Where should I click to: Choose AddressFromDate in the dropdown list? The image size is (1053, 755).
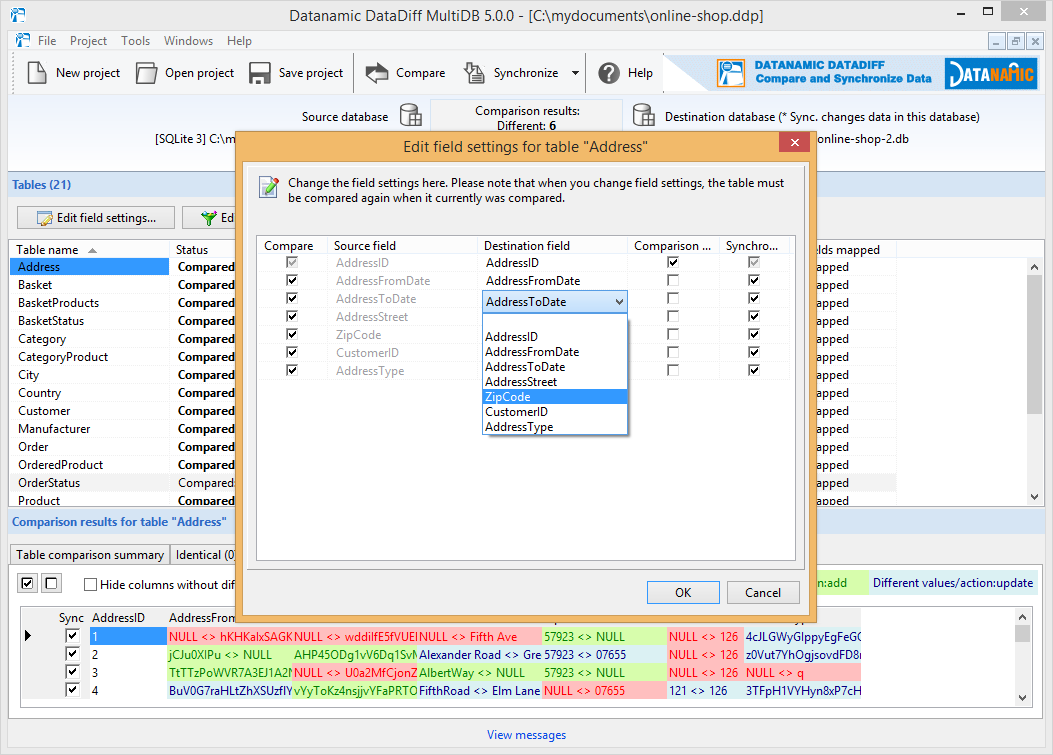click(555, 352)
